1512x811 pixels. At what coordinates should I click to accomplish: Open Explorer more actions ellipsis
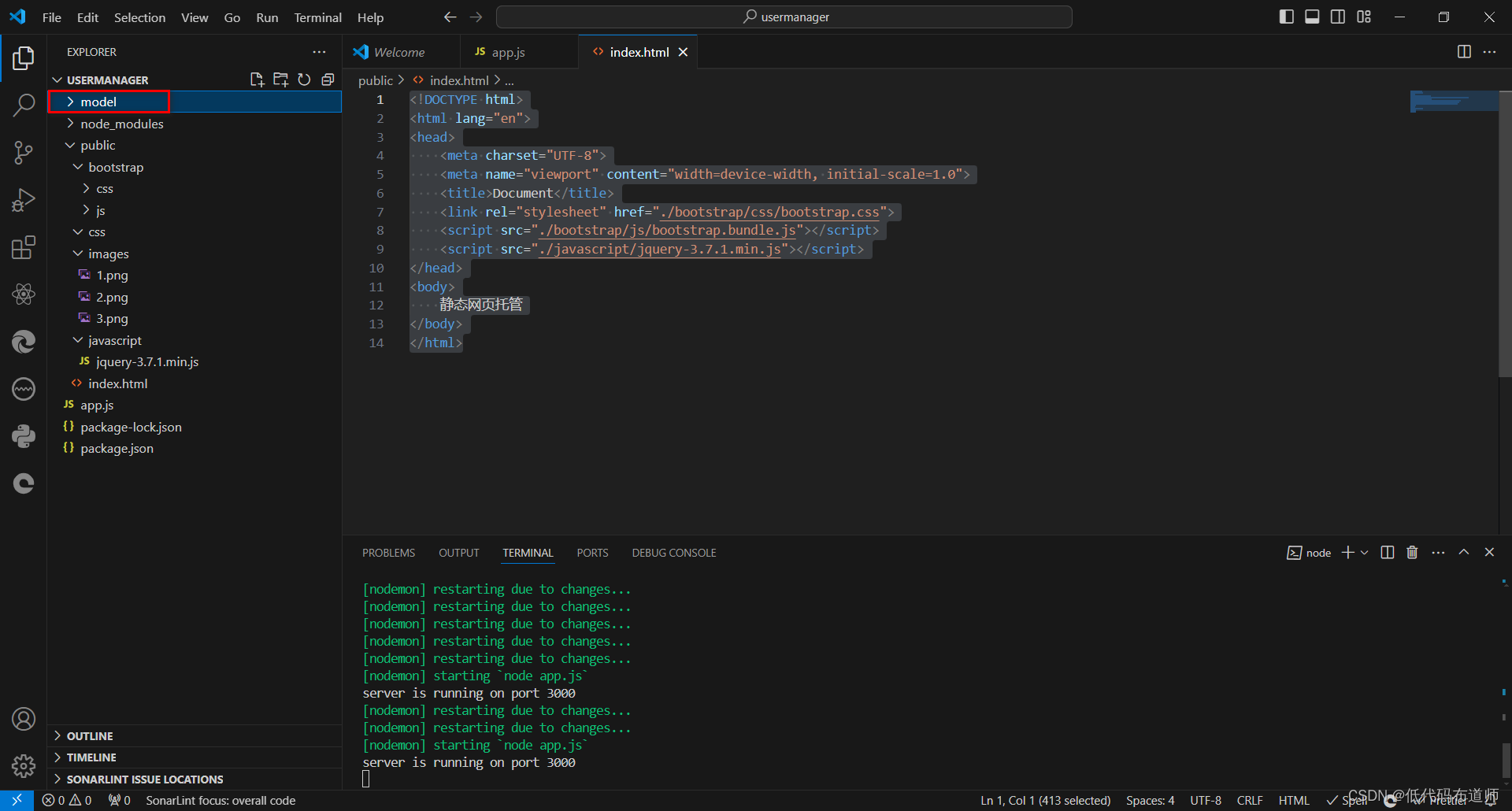319,52
